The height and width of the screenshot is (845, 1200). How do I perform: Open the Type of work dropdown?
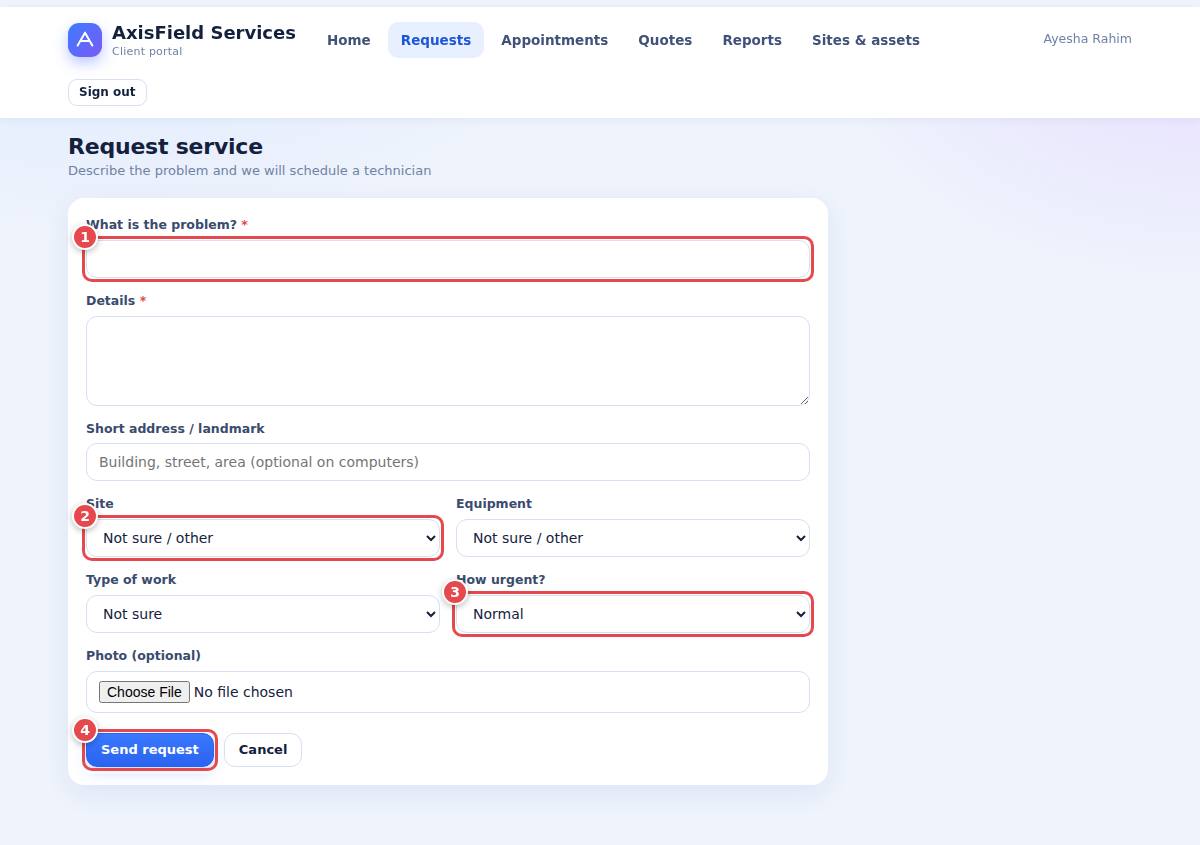point(263,614)
